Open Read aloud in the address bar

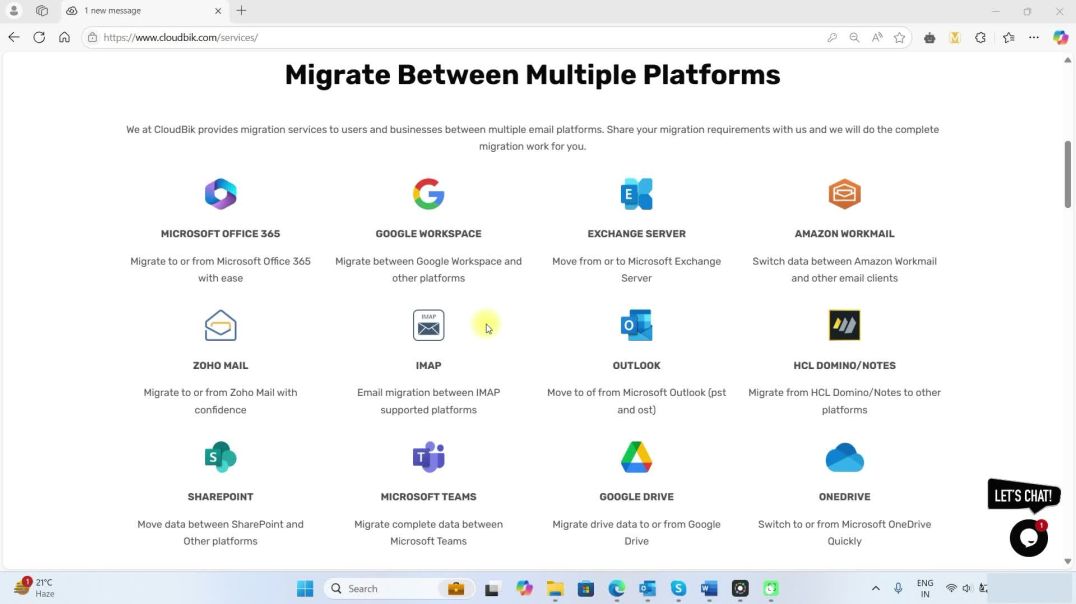(x=877, y=38)
